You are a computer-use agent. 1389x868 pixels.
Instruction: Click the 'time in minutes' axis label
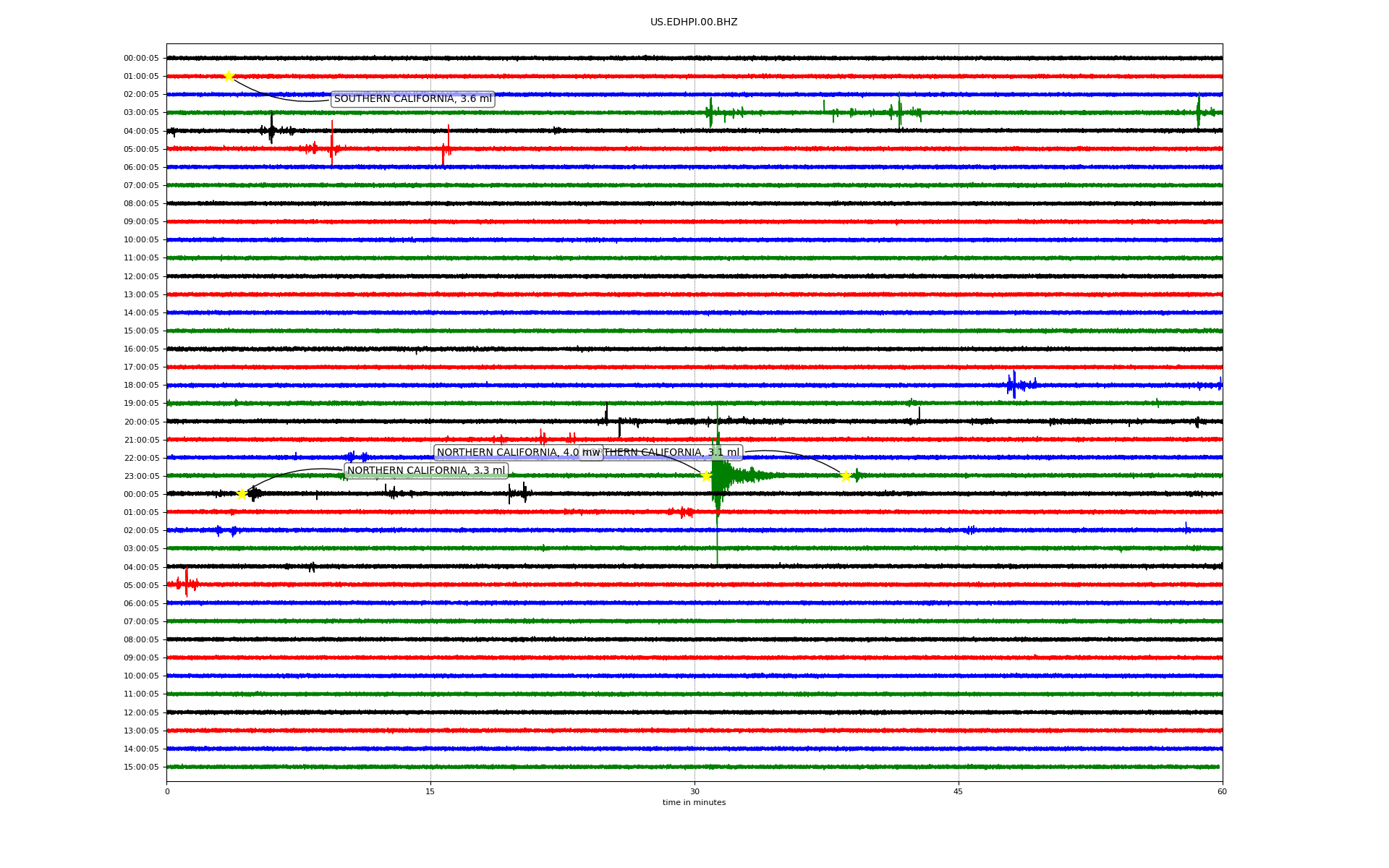tap(693, 802)
